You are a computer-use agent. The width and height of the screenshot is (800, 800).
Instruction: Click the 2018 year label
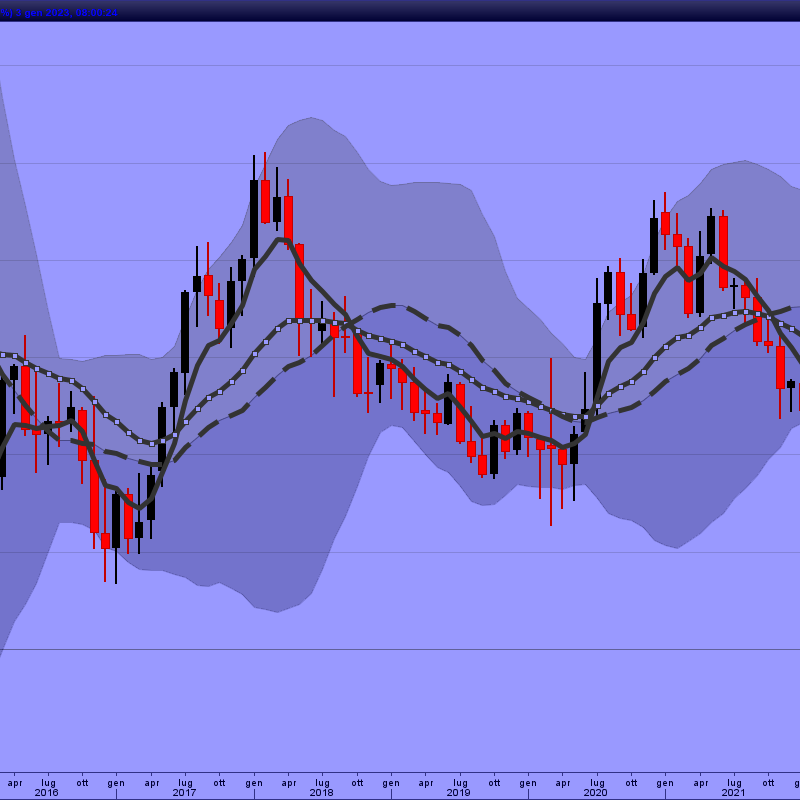(x=321, y=792)
